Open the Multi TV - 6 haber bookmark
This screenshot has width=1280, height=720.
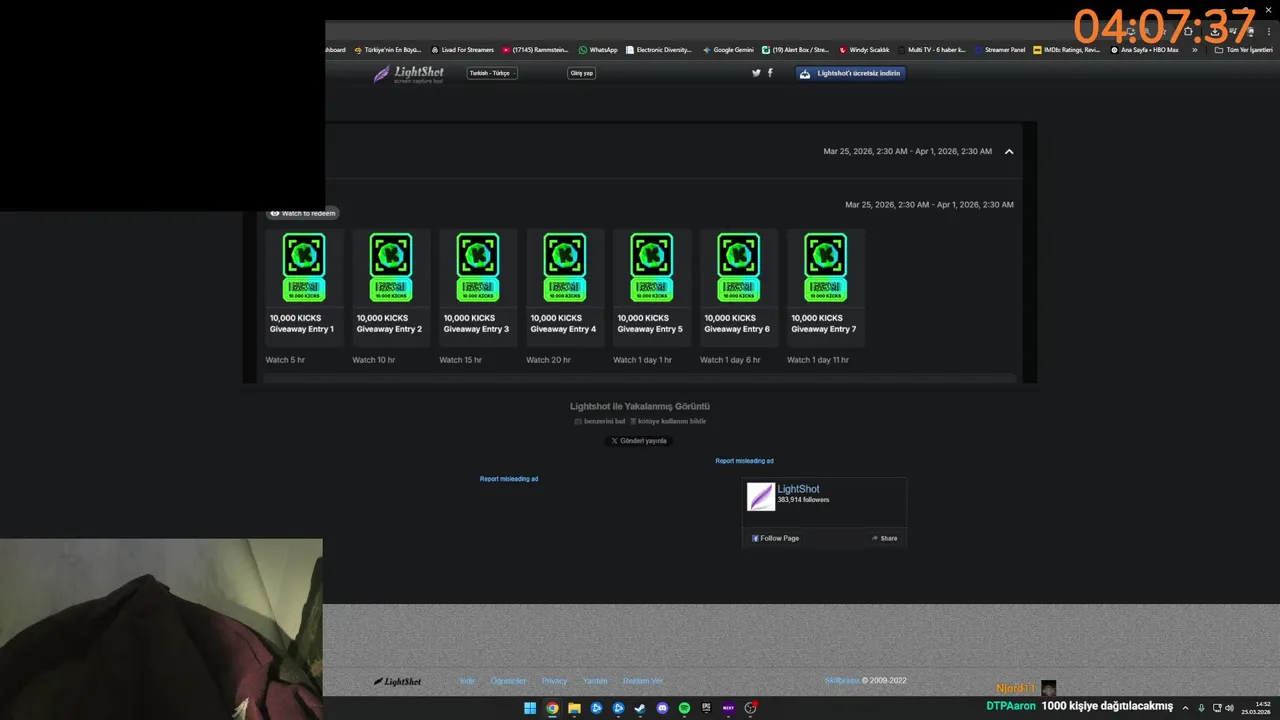click(x=932, y=50)
